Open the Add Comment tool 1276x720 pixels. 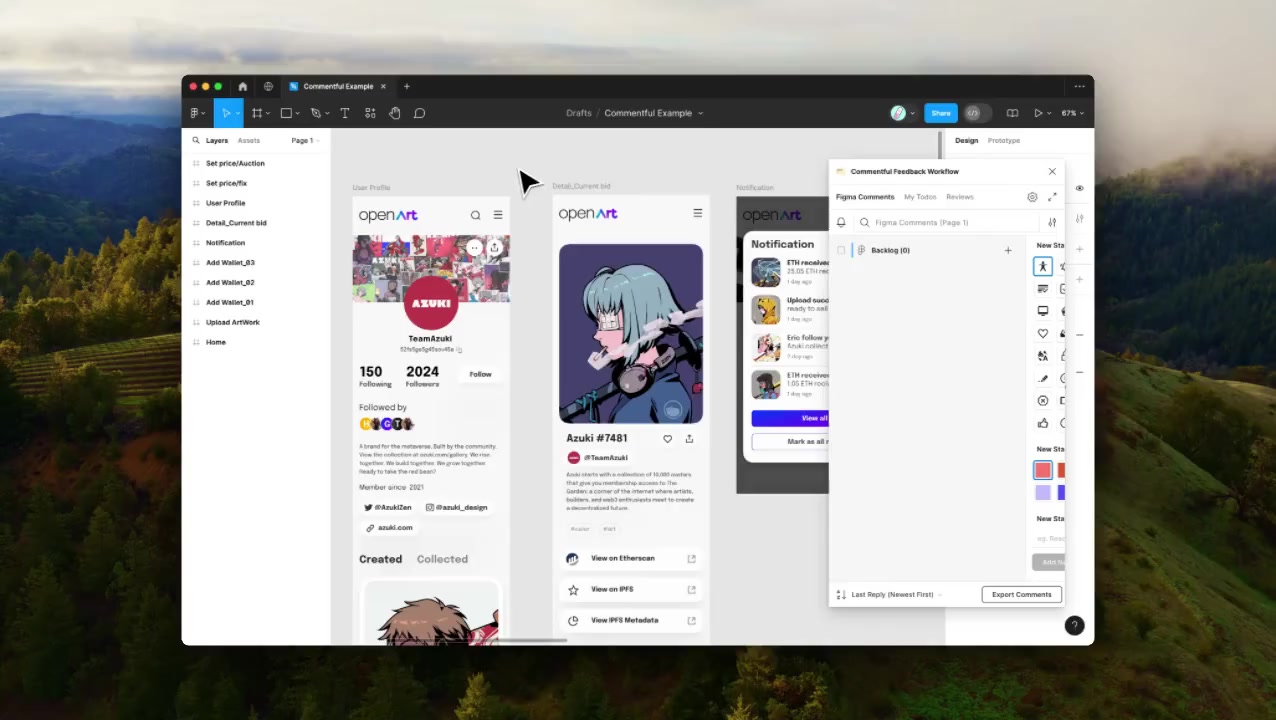(420, 113)
